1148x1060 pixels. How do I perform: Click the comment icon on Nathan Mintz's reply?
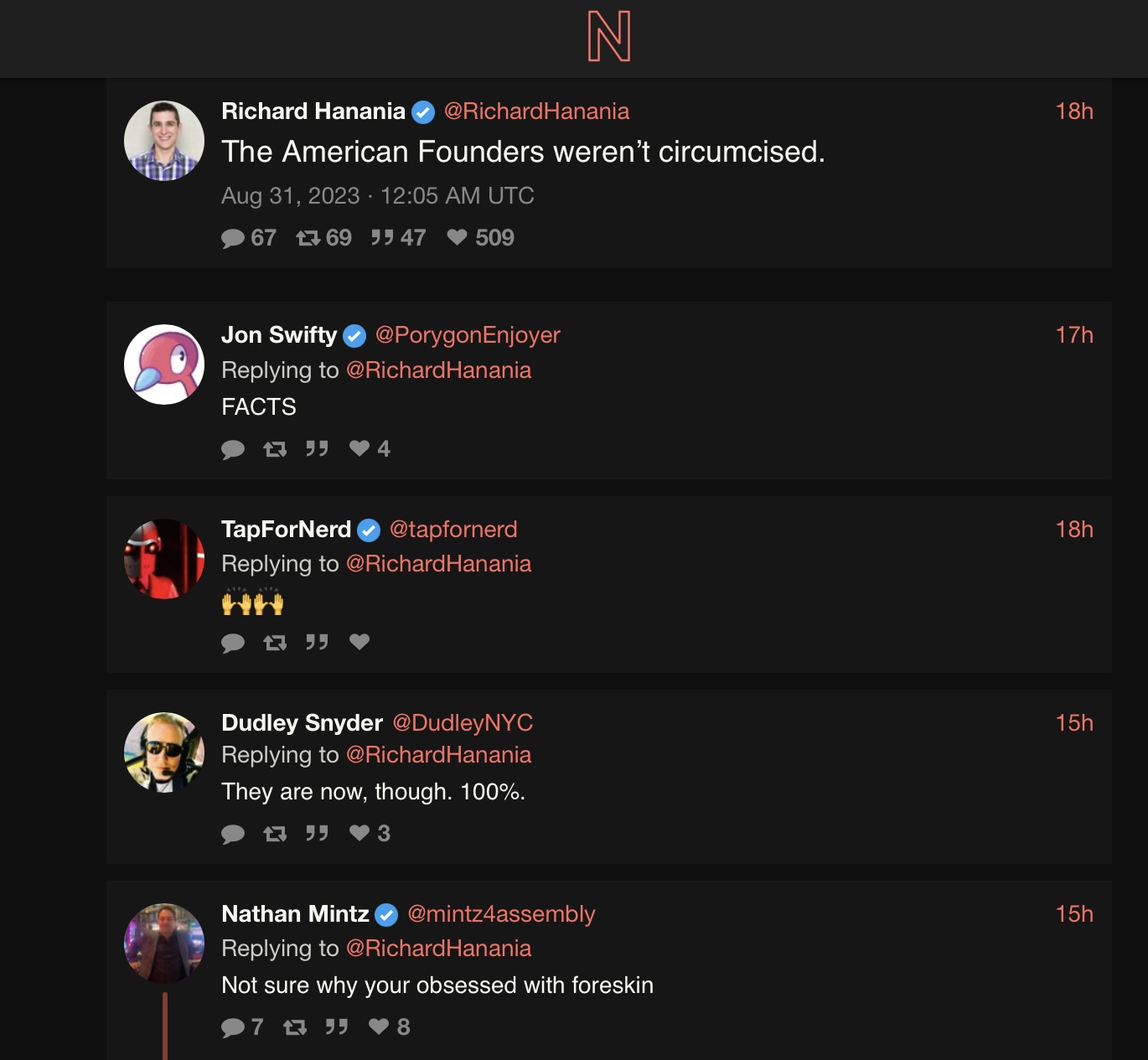(x=233, y=1027)
